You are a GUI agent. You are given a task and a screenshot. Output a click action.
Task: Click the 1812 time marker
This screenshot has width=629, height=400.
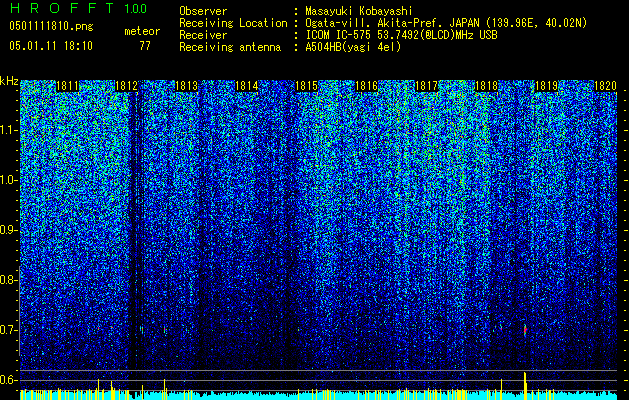coord(127,86)
